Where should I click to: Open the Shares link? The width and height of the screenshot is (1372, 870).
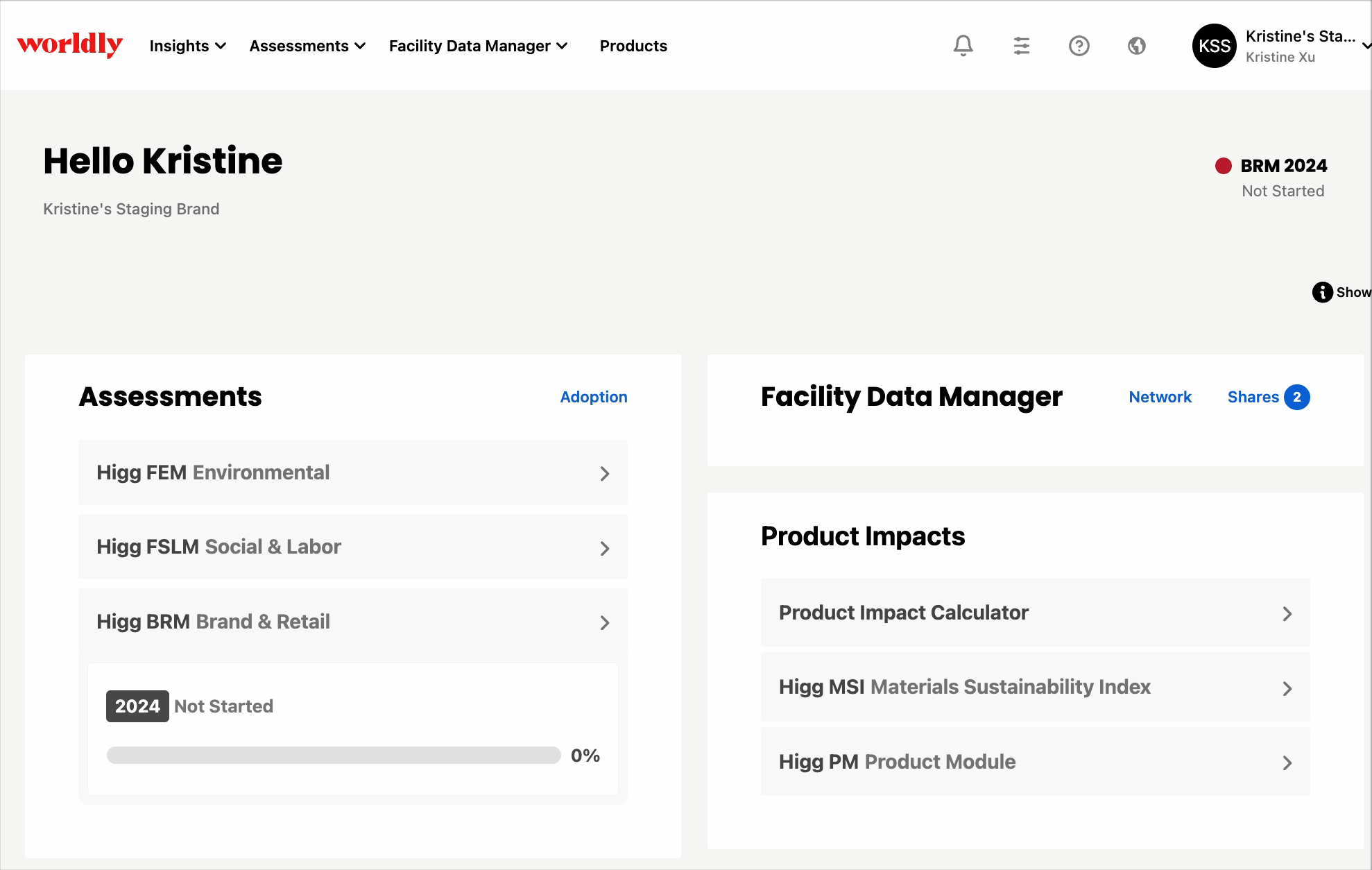[1253, 397]
